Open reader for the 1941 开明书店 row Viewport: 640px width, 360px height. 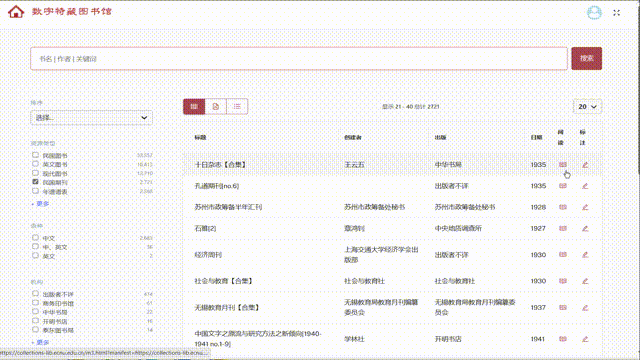[x=563, y=339]
